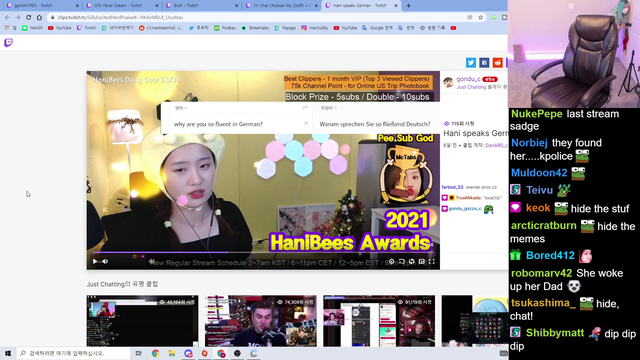The width and height of the screenshot is (640, 360).
Task: Click the clip title Hani speaks German
Action: [476, 133]
